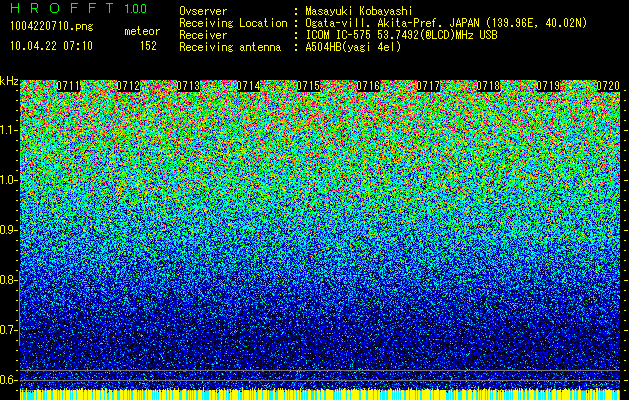Click the kHz axis unit label

coord(9,81)
